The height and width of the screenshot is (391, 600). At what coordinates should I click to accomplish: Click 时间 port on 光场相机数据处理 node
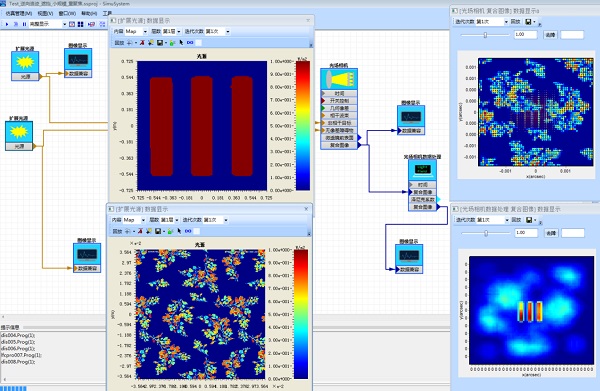[x=422, y=185]
